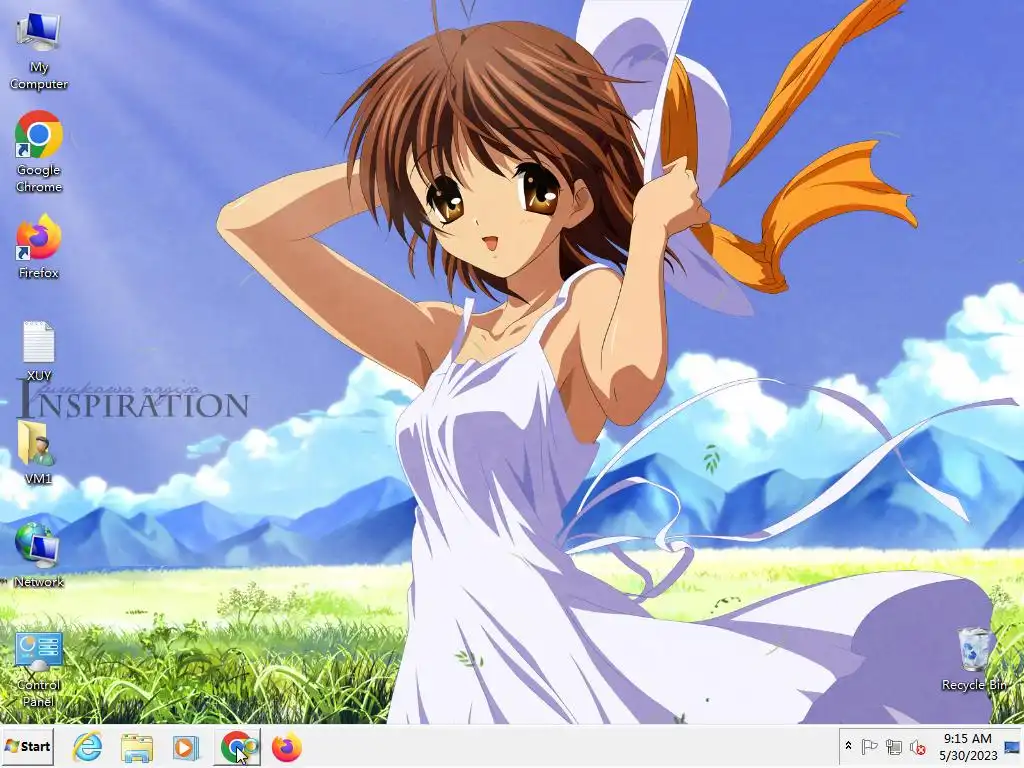Launch Windows Media Player from the taskbar
Viewport: 1024px width, 768px height.
(x=185, y=746)
